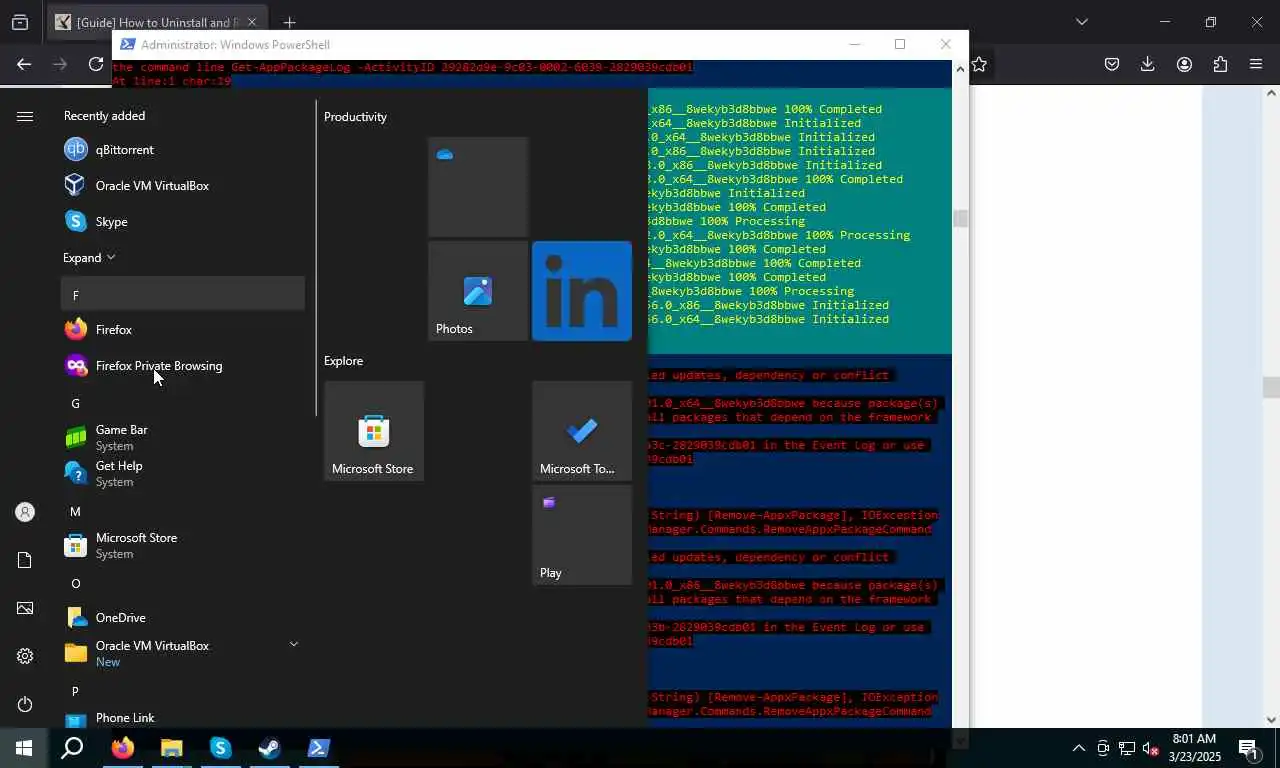Open the user account icon in Start

pyautogui.click(x=25, y=512)
